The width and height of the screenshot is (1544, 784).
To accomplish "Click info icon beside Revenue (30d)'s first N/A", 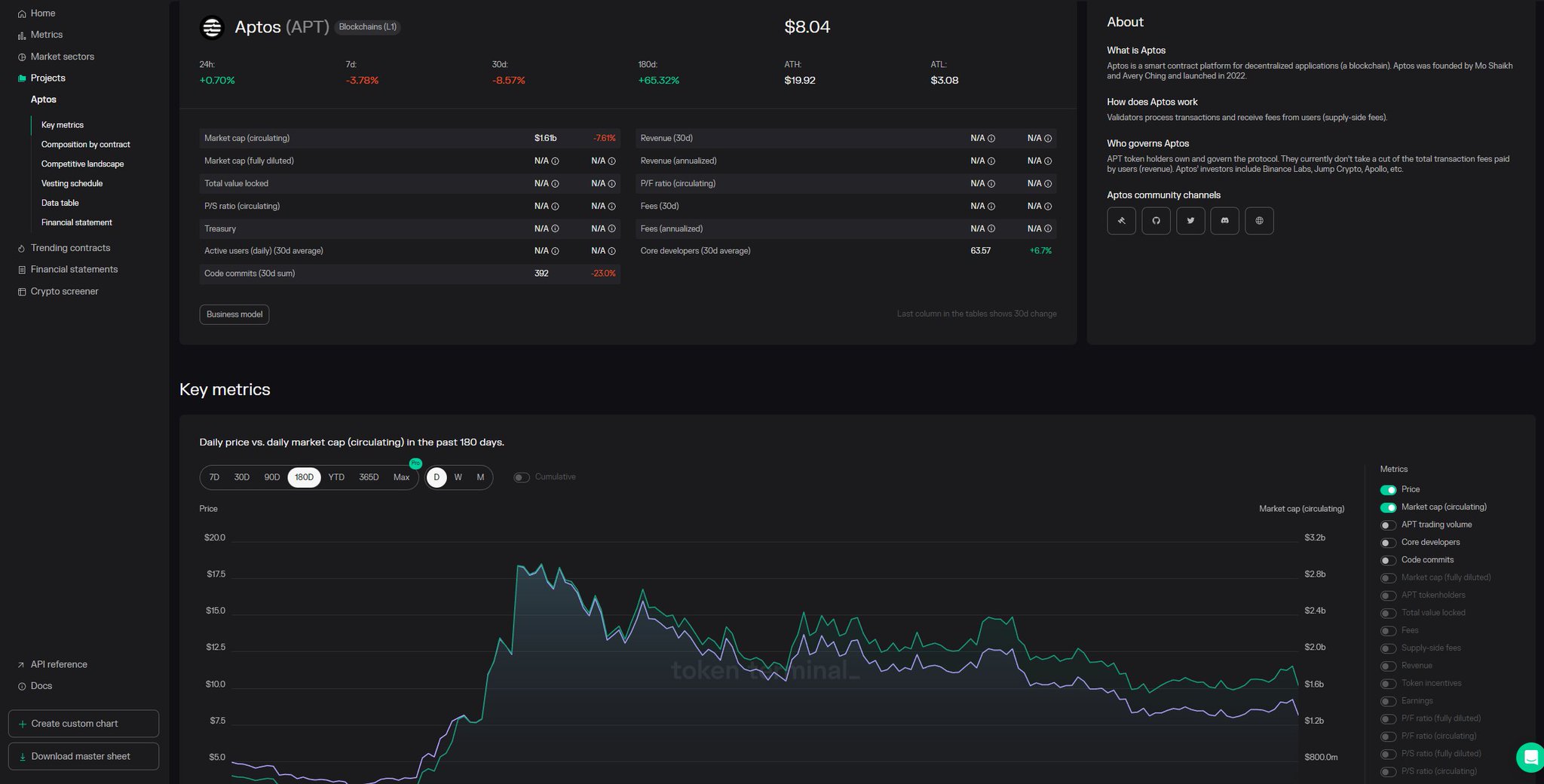I will pyautogui.click(x=991, y=139).
